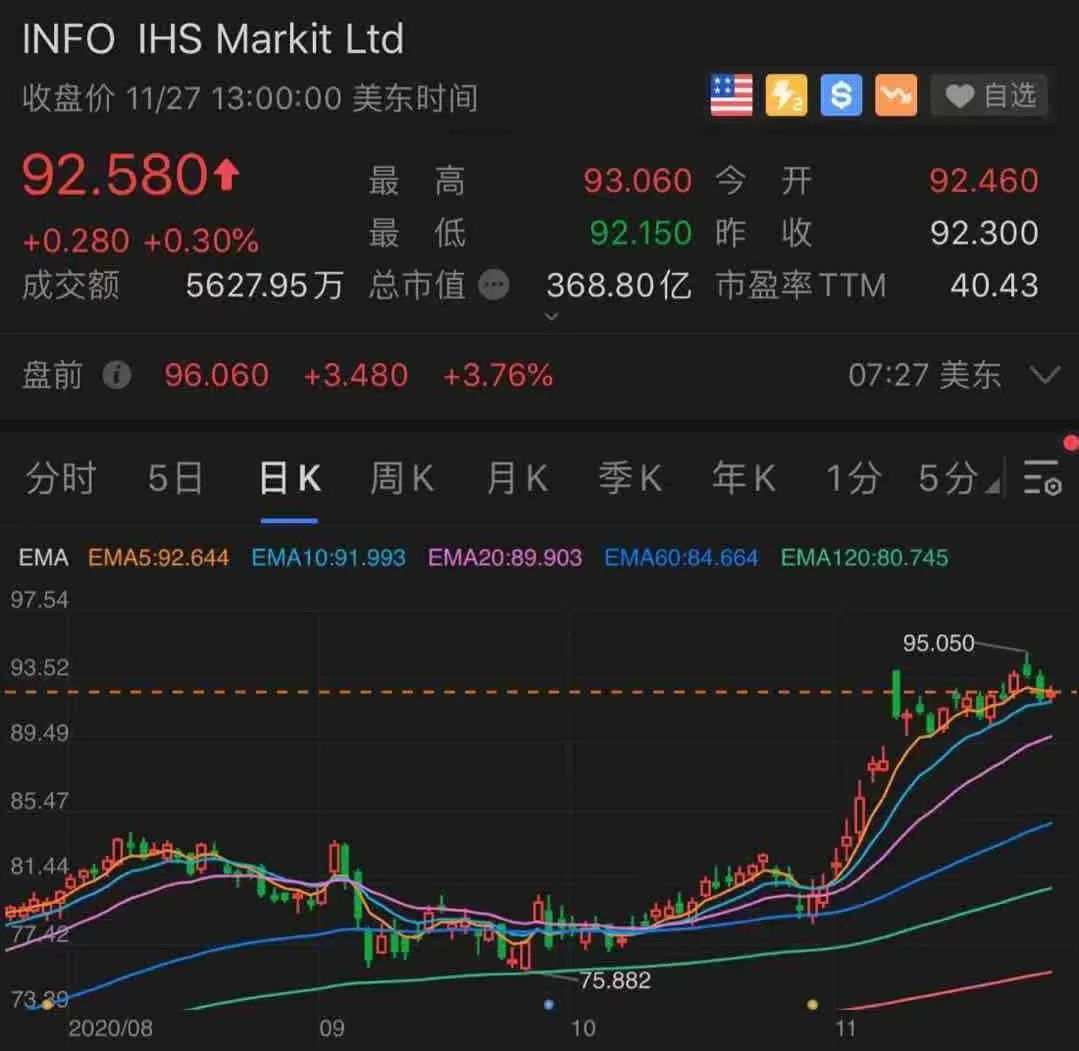
Task: Switch to 5日 chart tab
Action: point(175,478)
